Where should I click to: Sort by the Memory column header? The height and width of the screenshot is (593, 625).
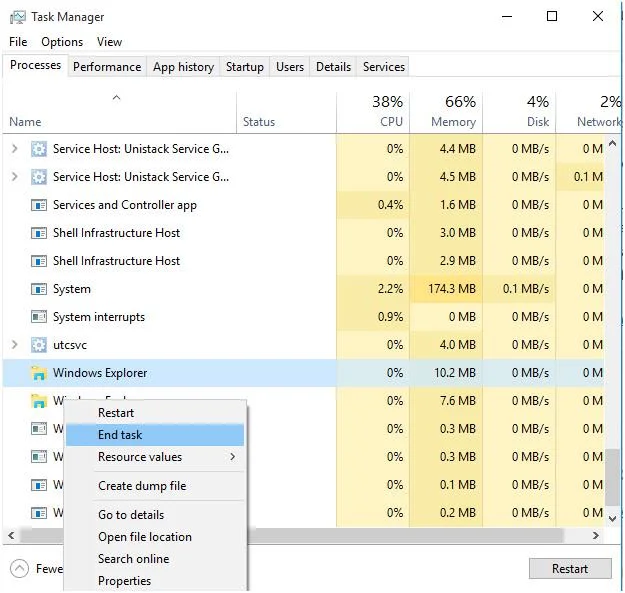click(446, 112)
